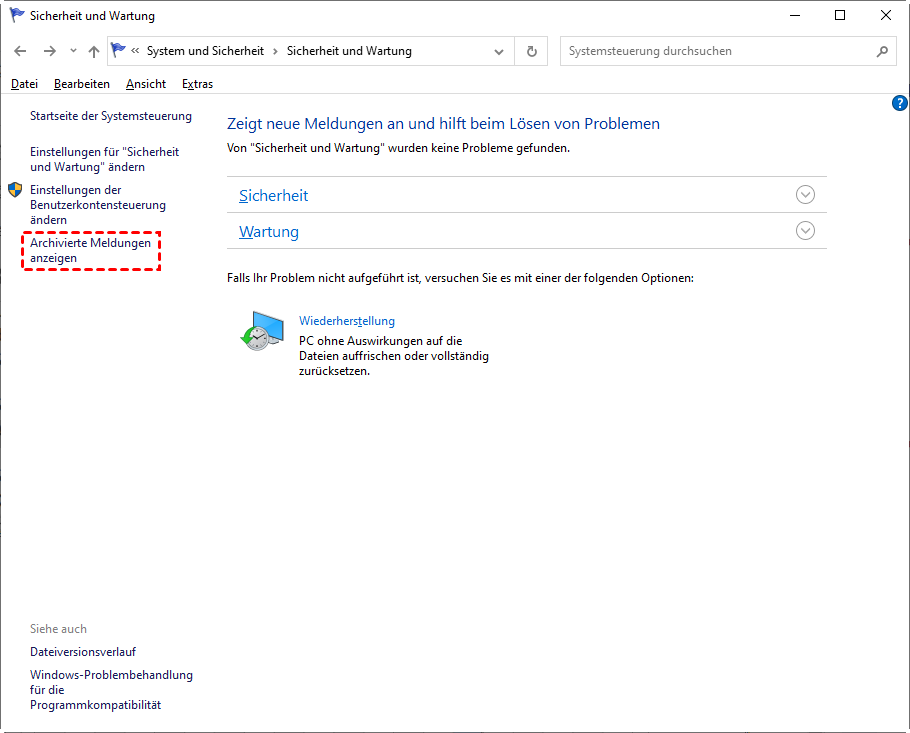Open Einstellungen für "Sicherheit und Wartung" ändern
The height and width of the screenshot is (733, 910).
pos(104,159)
